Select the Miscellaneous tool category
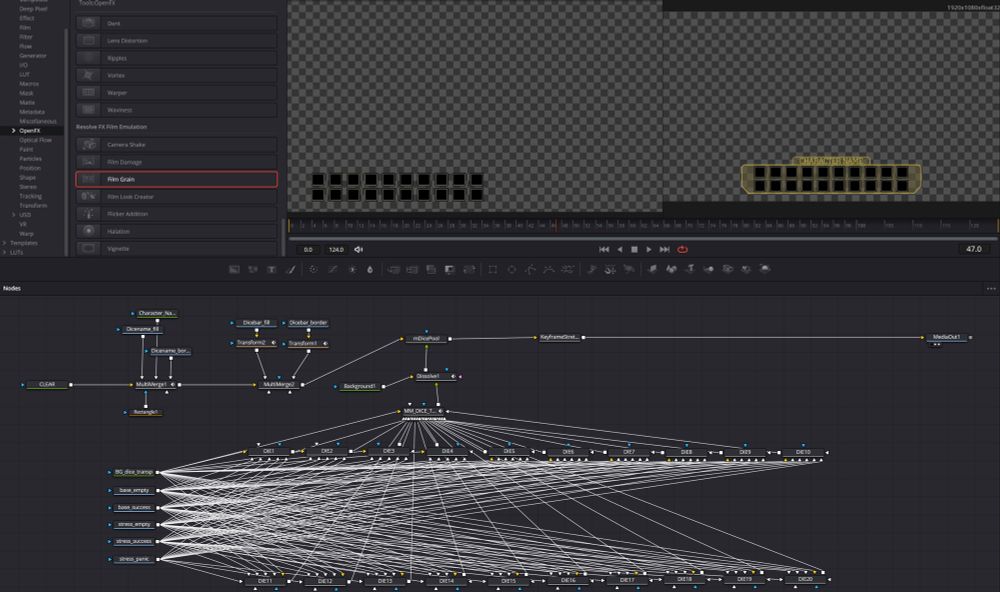The height and width of the screenshot is (592, 1000). click(38, 121)
